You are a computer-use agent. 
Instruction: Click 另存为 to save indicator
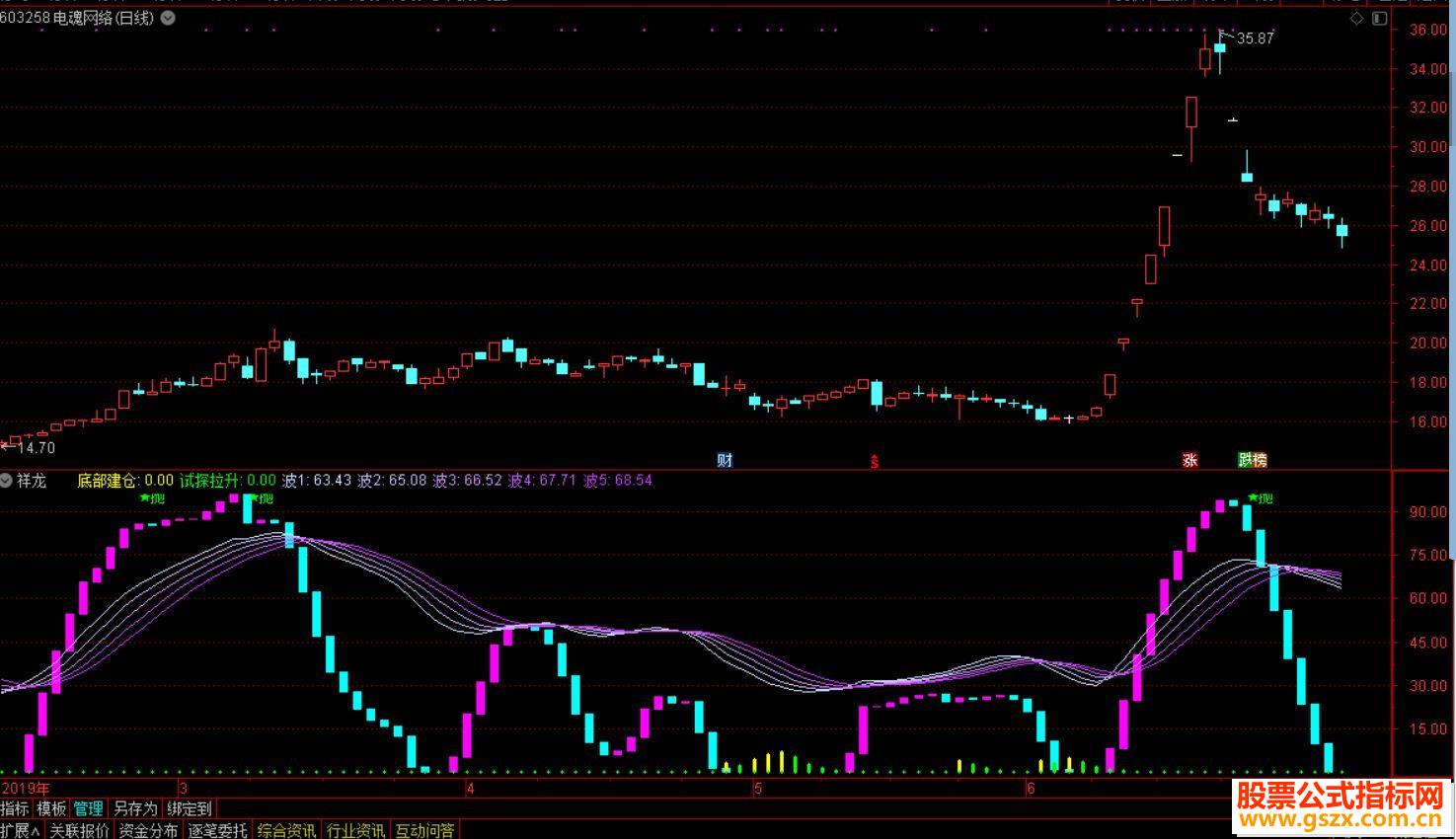click(x=134, y=808)
